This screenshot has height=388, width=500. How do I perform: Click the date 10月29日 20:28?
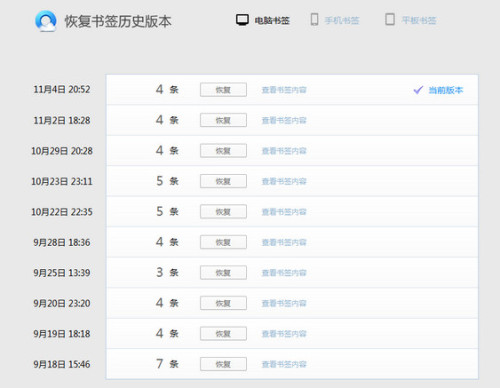point(62,151)
